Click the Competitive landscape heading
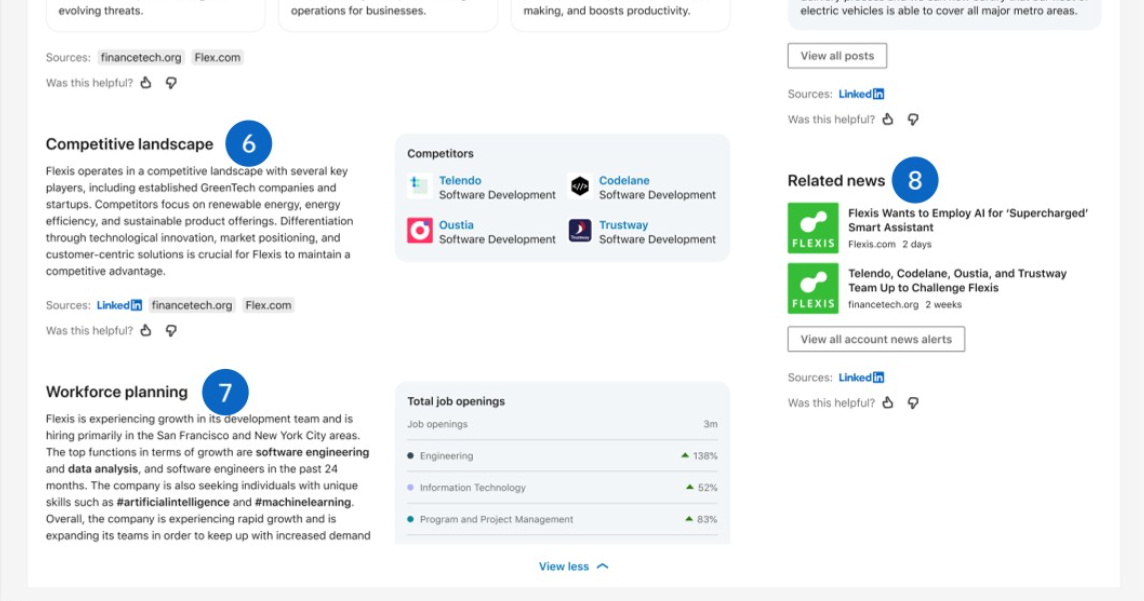Viewport: 1144px width, 601px height. point(129,144)
